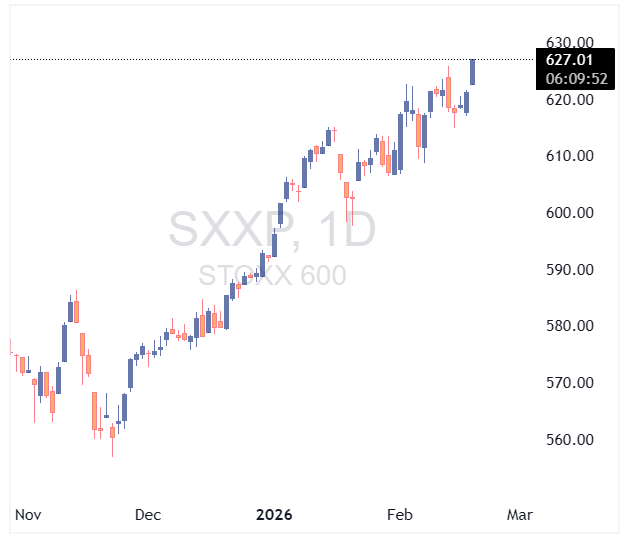Click the Nov label on time axis
Viewport: 629px width, 545px height.
[x=28, y=515]
